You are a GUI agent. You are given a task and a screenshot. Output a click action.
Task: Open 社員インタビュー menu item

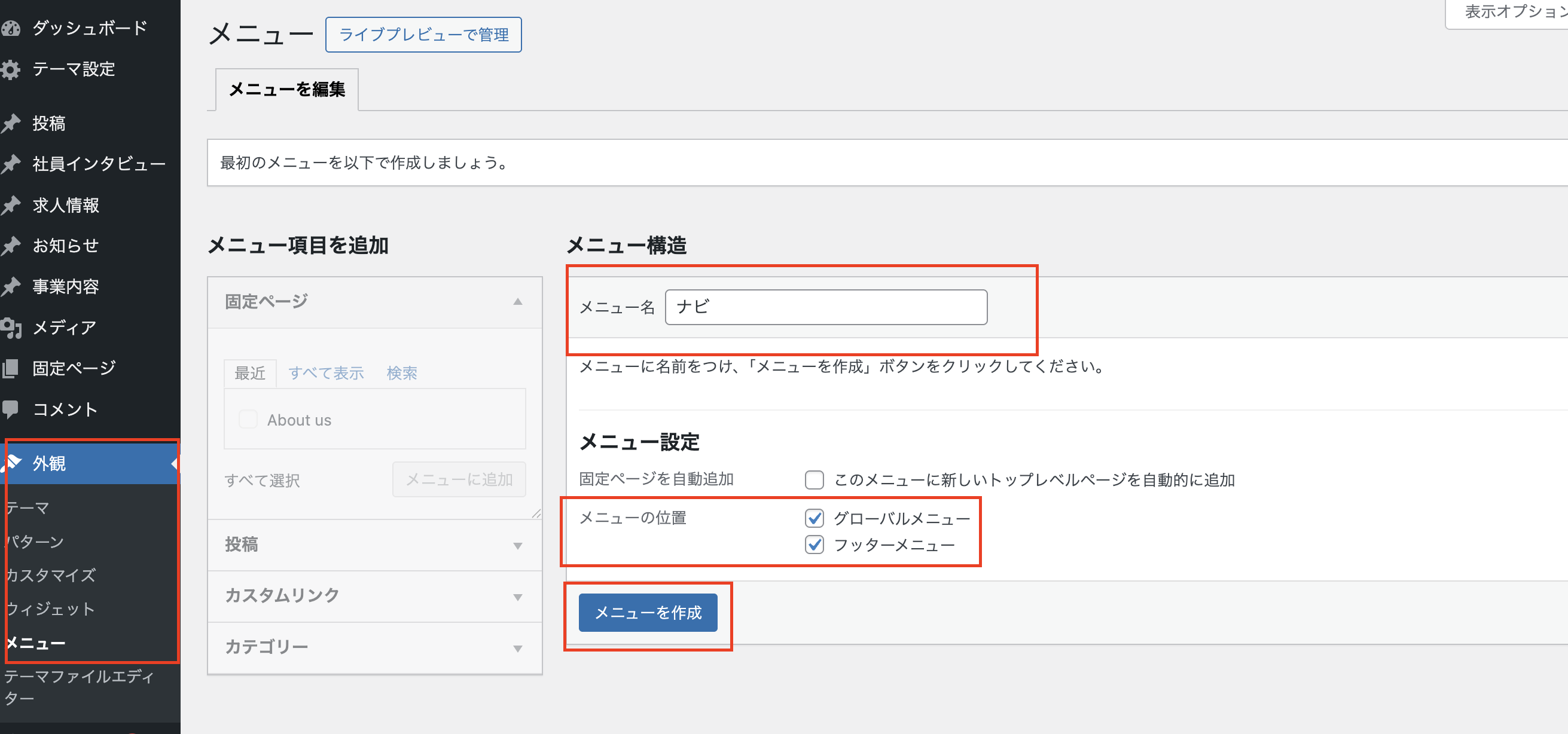point(99,164)
